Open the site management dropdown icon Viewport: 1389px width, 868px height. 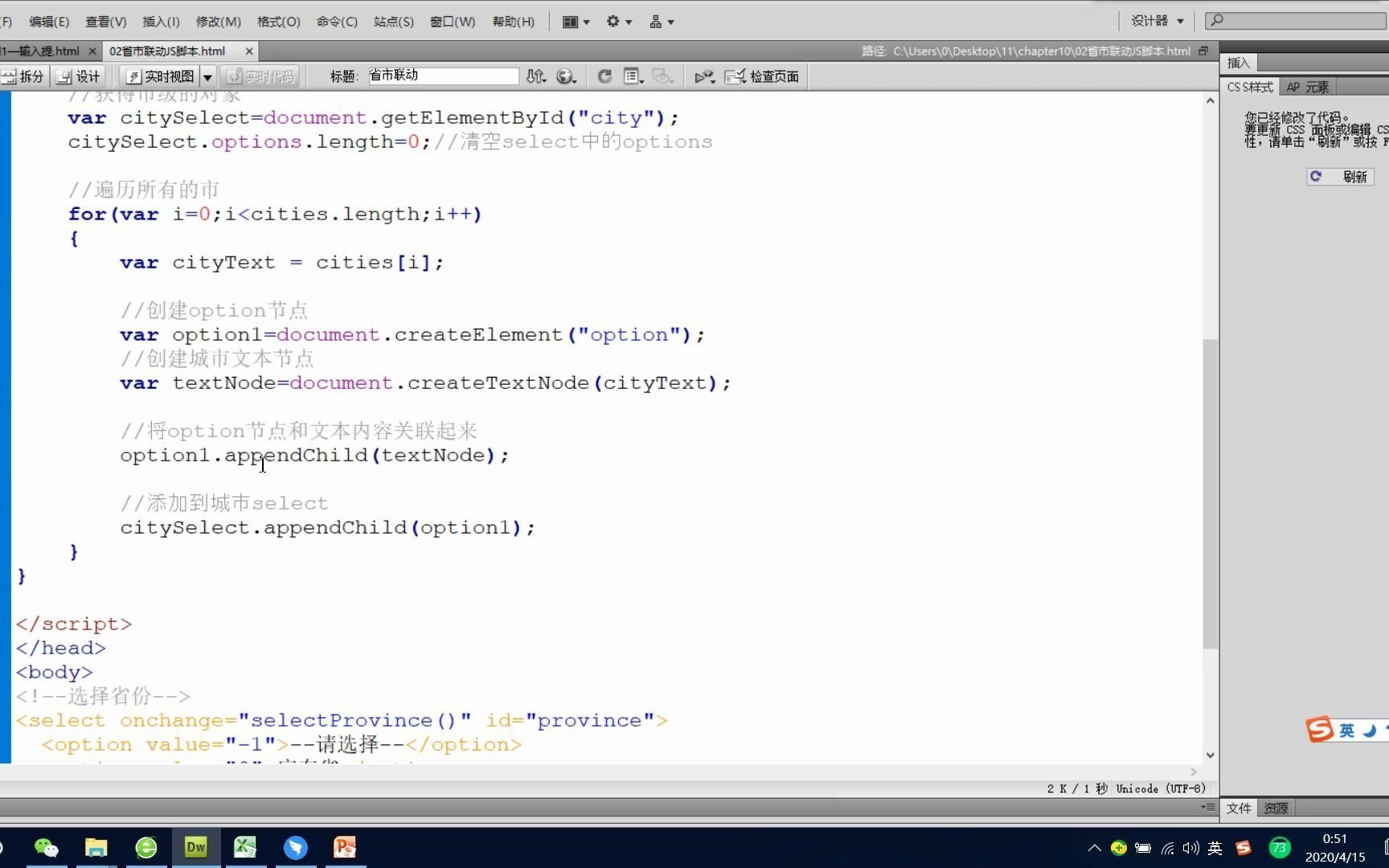click(661, 22)
